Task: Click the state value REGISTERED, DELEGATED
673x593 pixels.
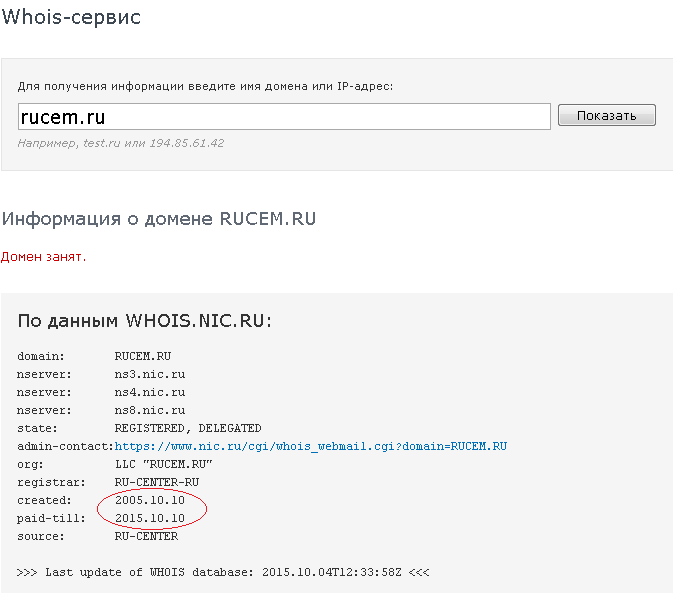Action: pos(187,428)
